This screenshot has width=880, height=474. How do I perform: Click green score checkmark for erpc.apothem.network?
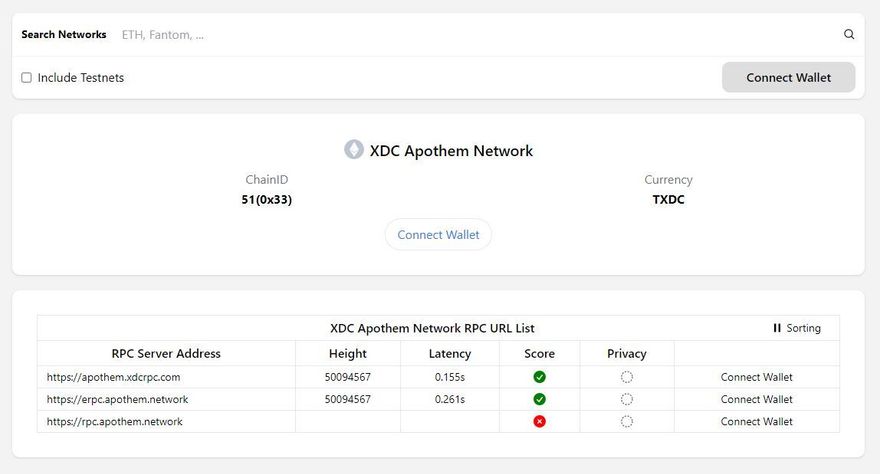539,399
